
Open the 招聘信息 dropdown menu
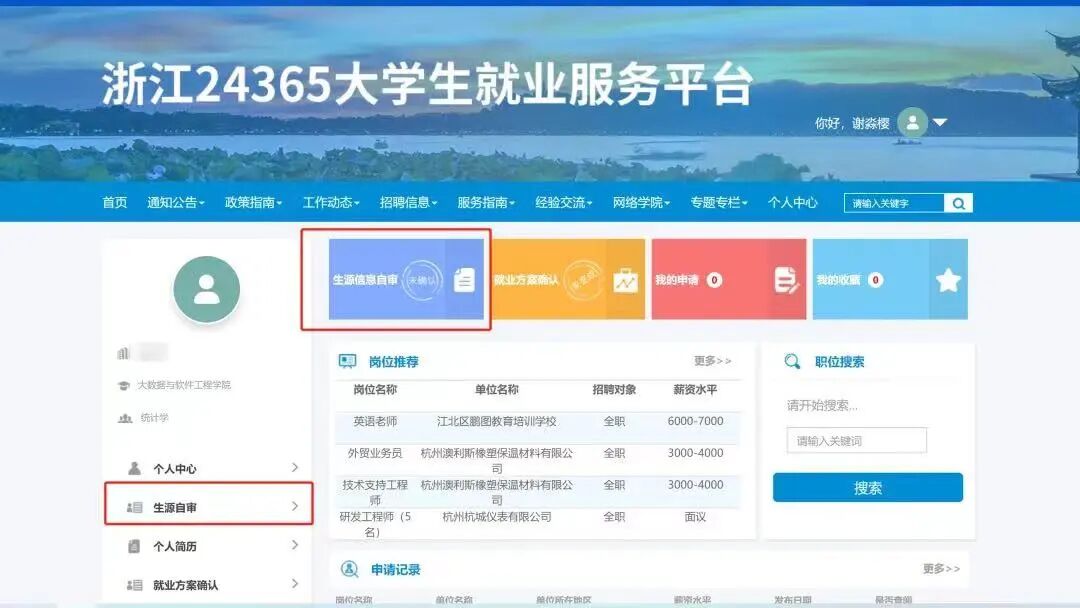406,202
